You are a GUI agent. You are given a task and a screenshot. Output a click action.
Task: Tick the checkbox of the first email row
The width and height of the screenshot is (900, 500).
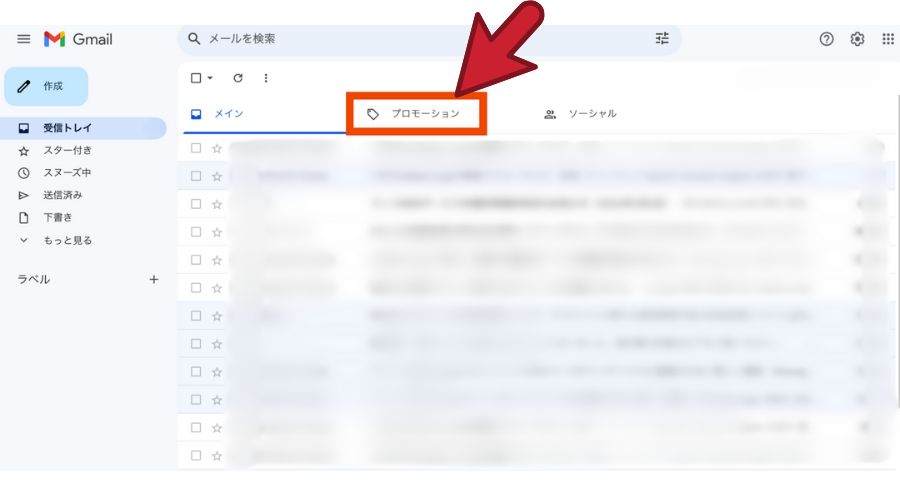coord(196,148)
